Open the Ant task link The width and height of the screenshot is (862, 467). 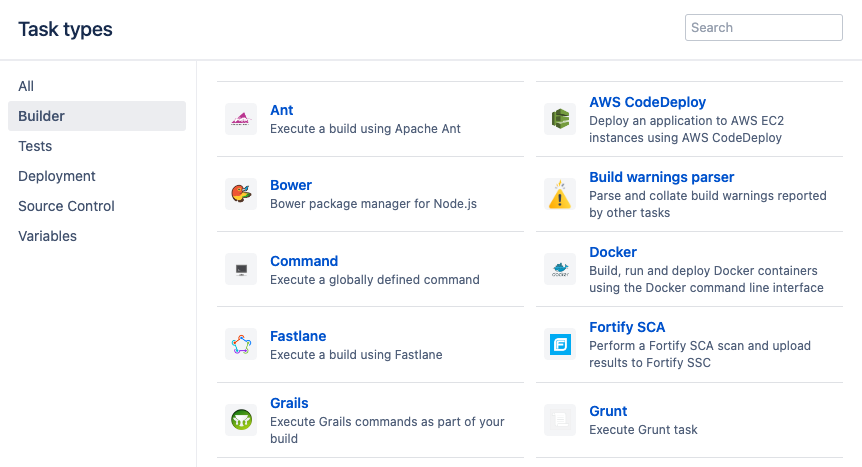[x=281, y=110]
